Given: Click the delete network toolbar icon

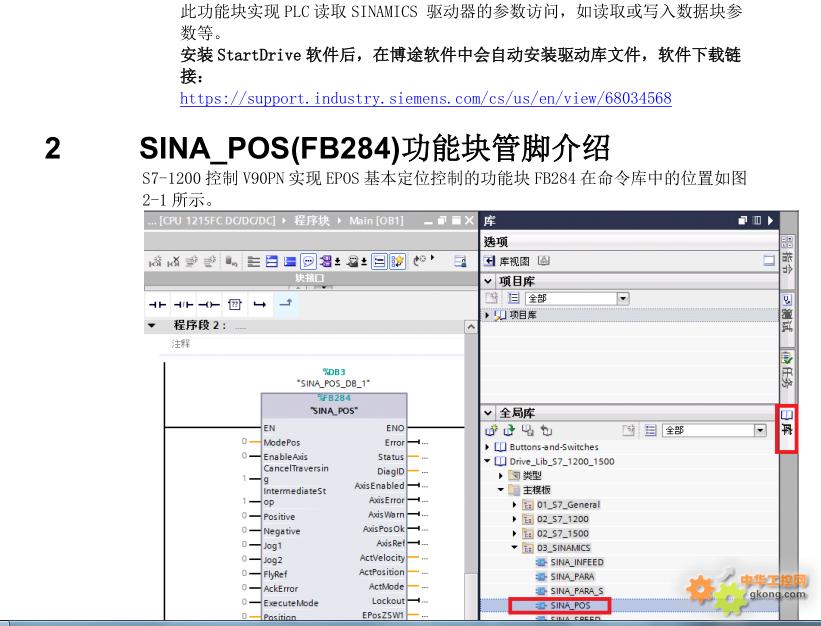Looking at the screenshot, I should point(173,261).
